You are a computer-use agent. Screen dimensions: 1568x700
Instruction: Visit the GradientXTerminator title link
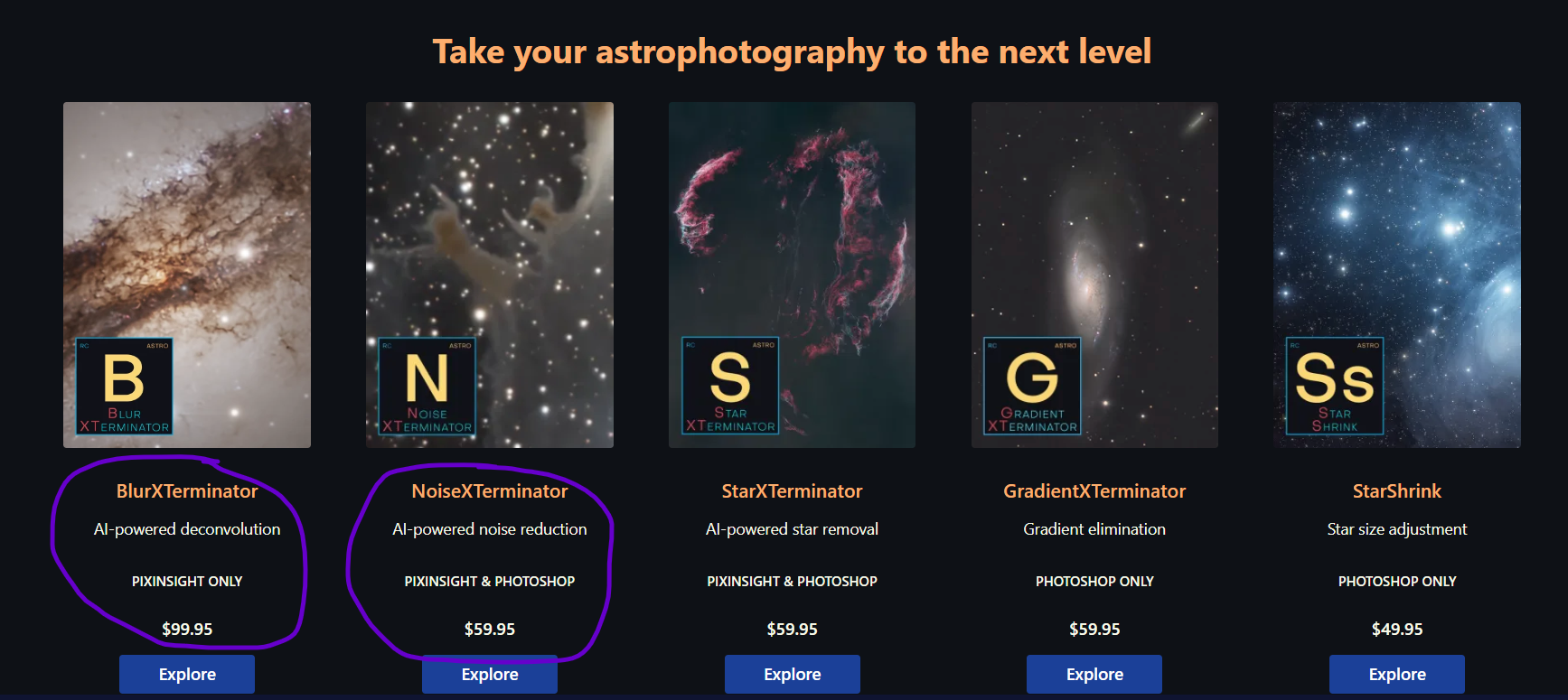pos(1094,491)
